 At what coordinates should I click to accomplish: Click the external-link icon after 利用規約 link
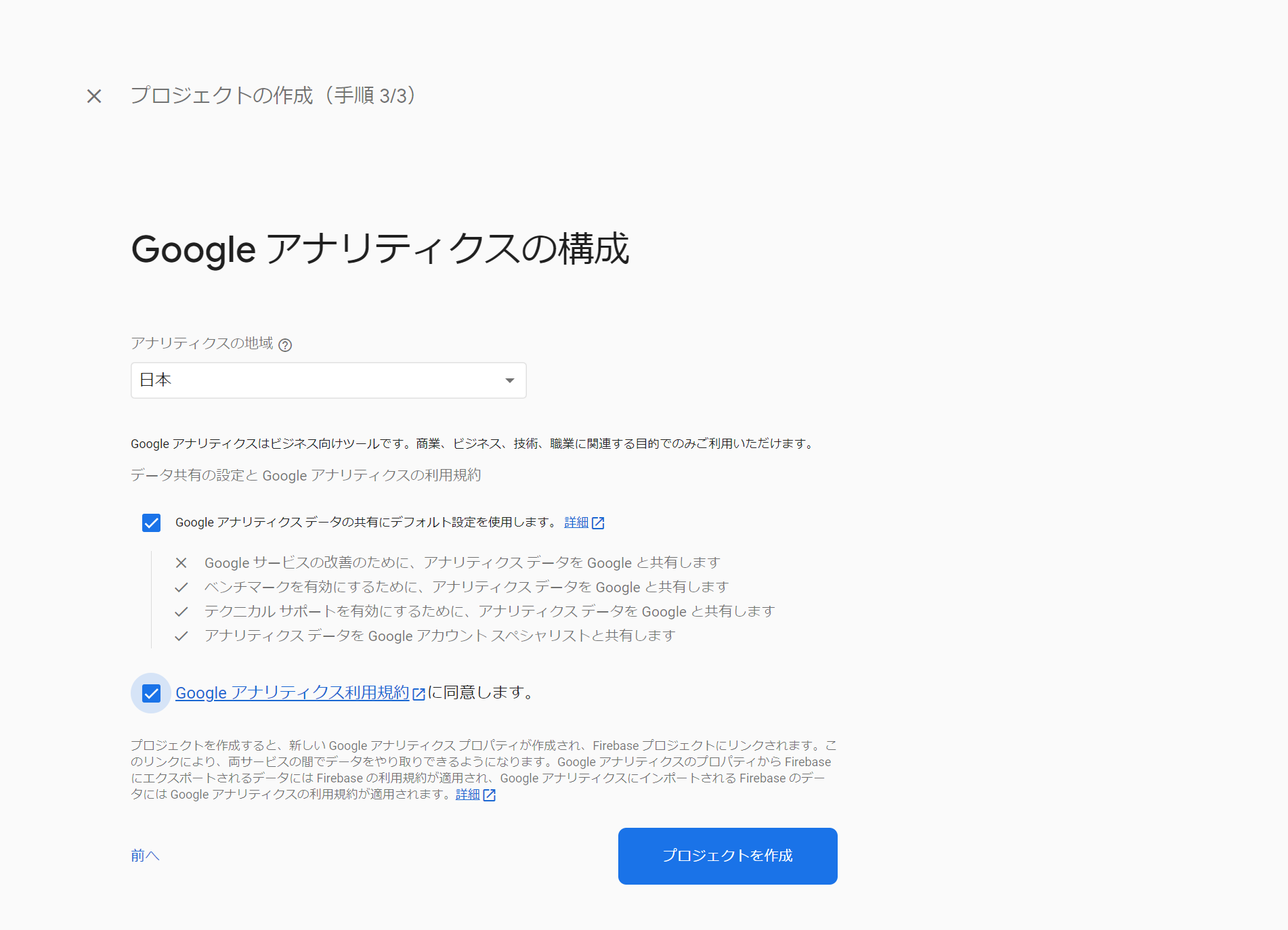418,694
